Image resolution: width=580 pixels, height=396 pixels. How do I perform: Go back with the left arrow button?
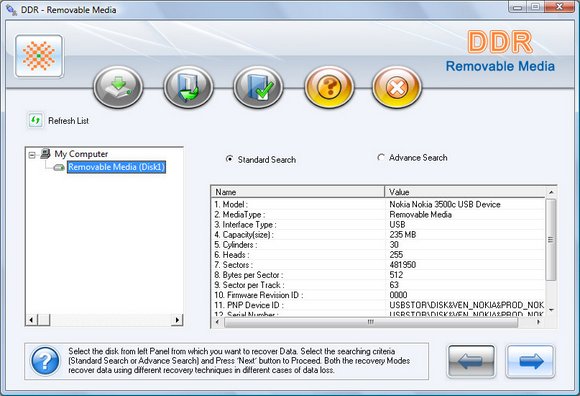(471, 361)
